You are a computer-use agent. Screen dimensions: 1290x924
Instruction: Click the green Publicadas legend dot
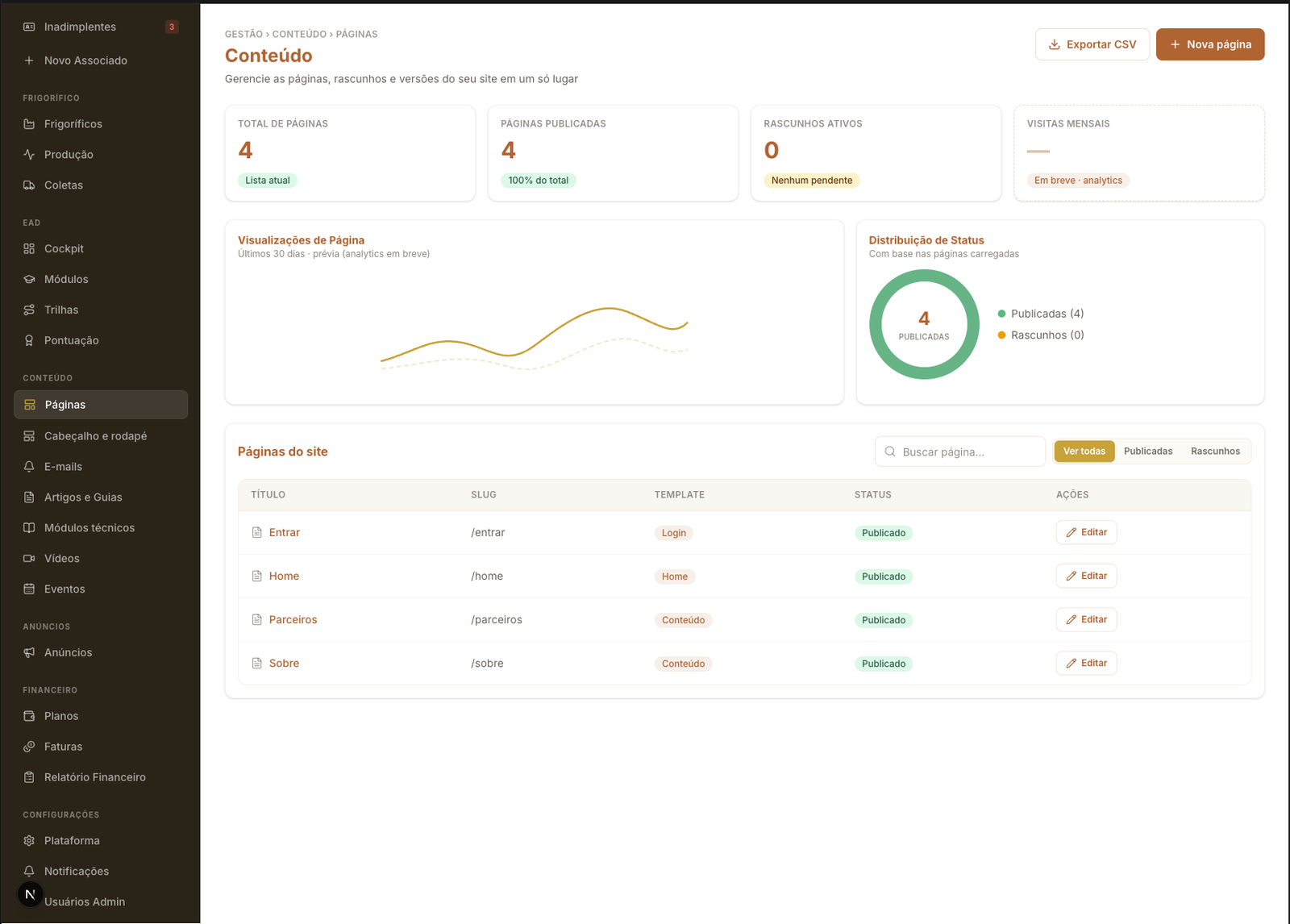pyautogui.click(x=1001, y=314)
